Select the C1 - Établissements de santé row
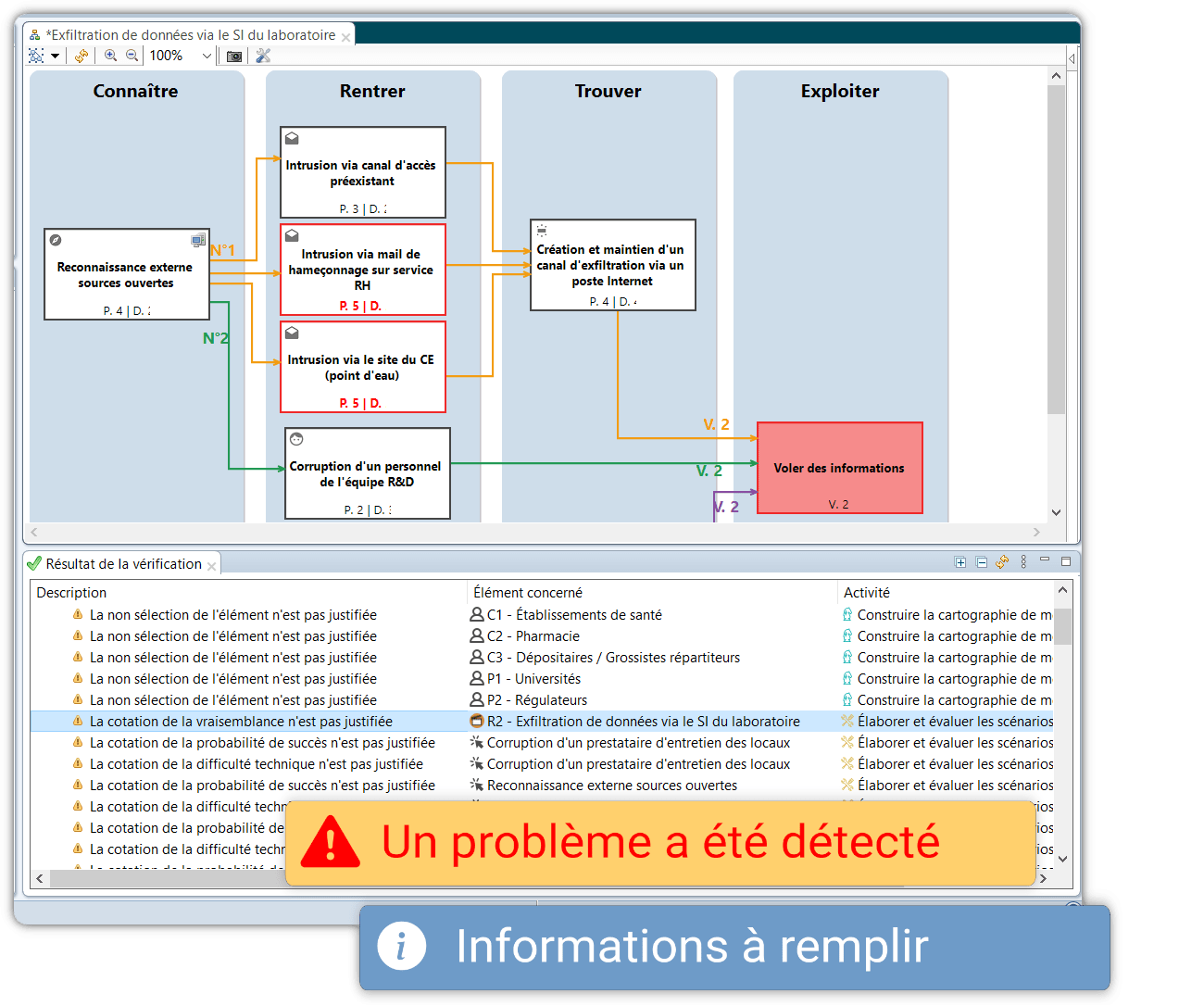 coord(543,615)
